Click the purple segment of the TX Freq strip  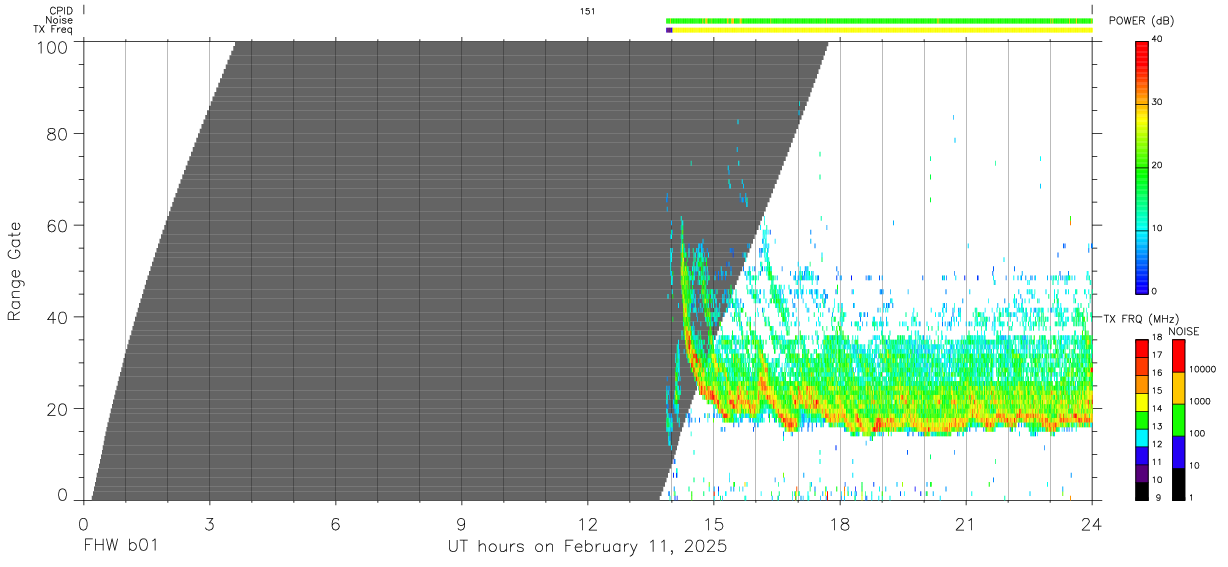click(x=669, y=30)
